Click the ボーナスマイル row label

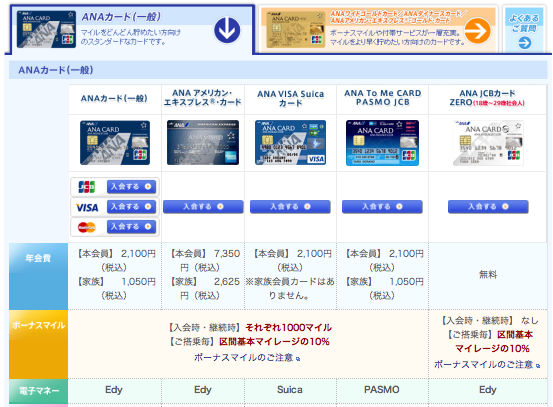[38, 344]
